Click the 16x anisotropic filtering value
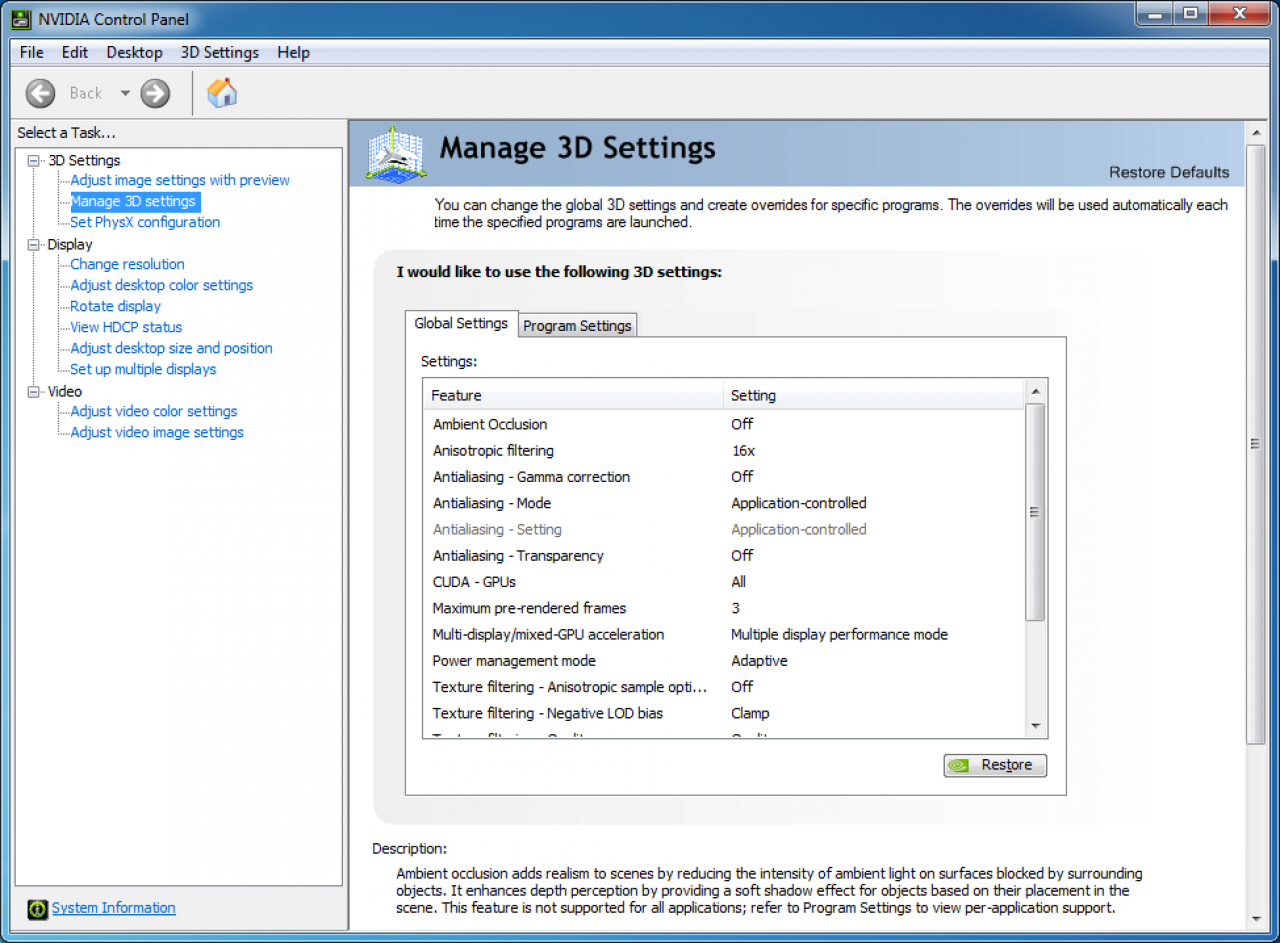Screen dimensions: 1280x943 [743, 450]
